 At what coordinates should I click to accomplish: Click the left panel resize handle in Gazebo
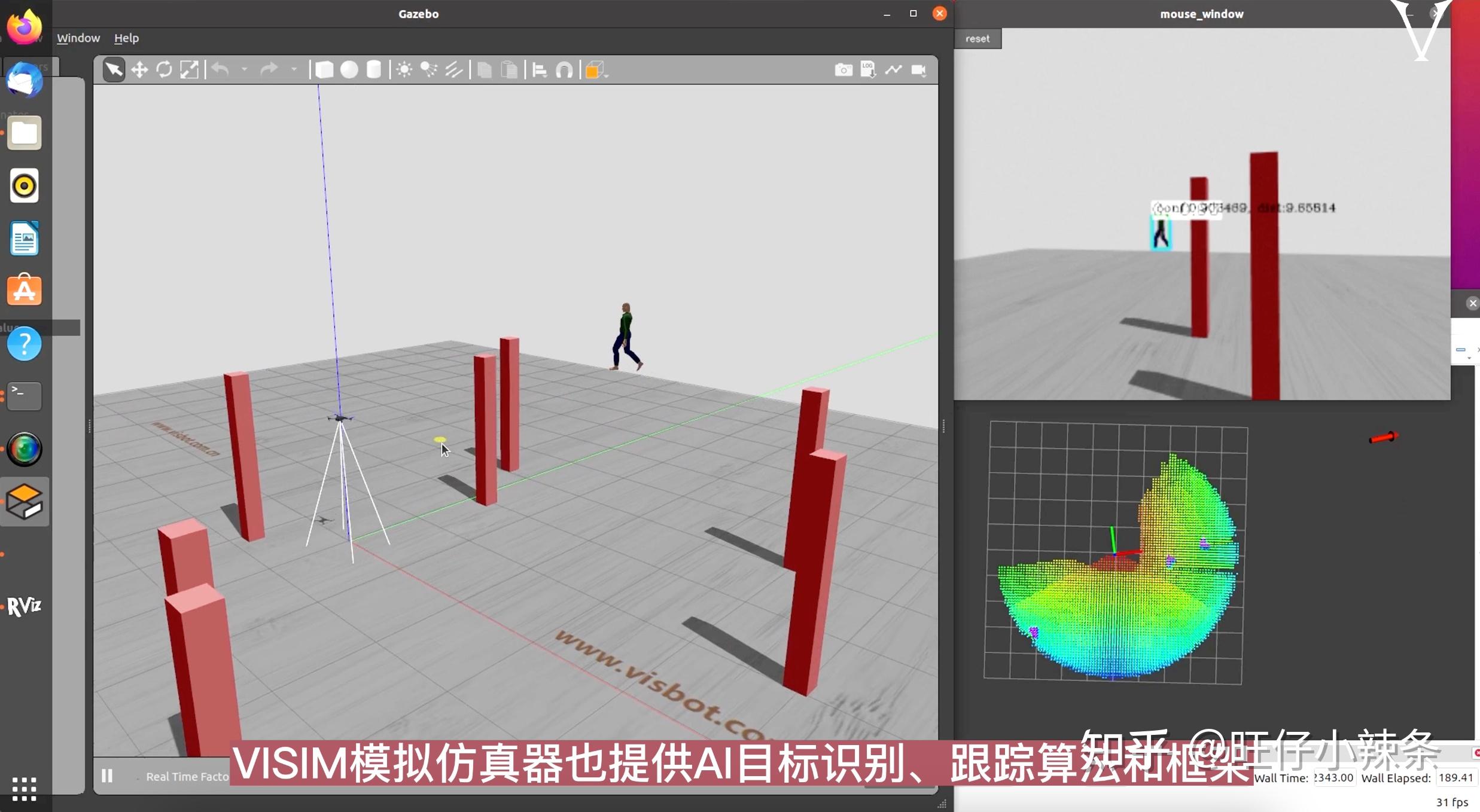coord(89,426)
